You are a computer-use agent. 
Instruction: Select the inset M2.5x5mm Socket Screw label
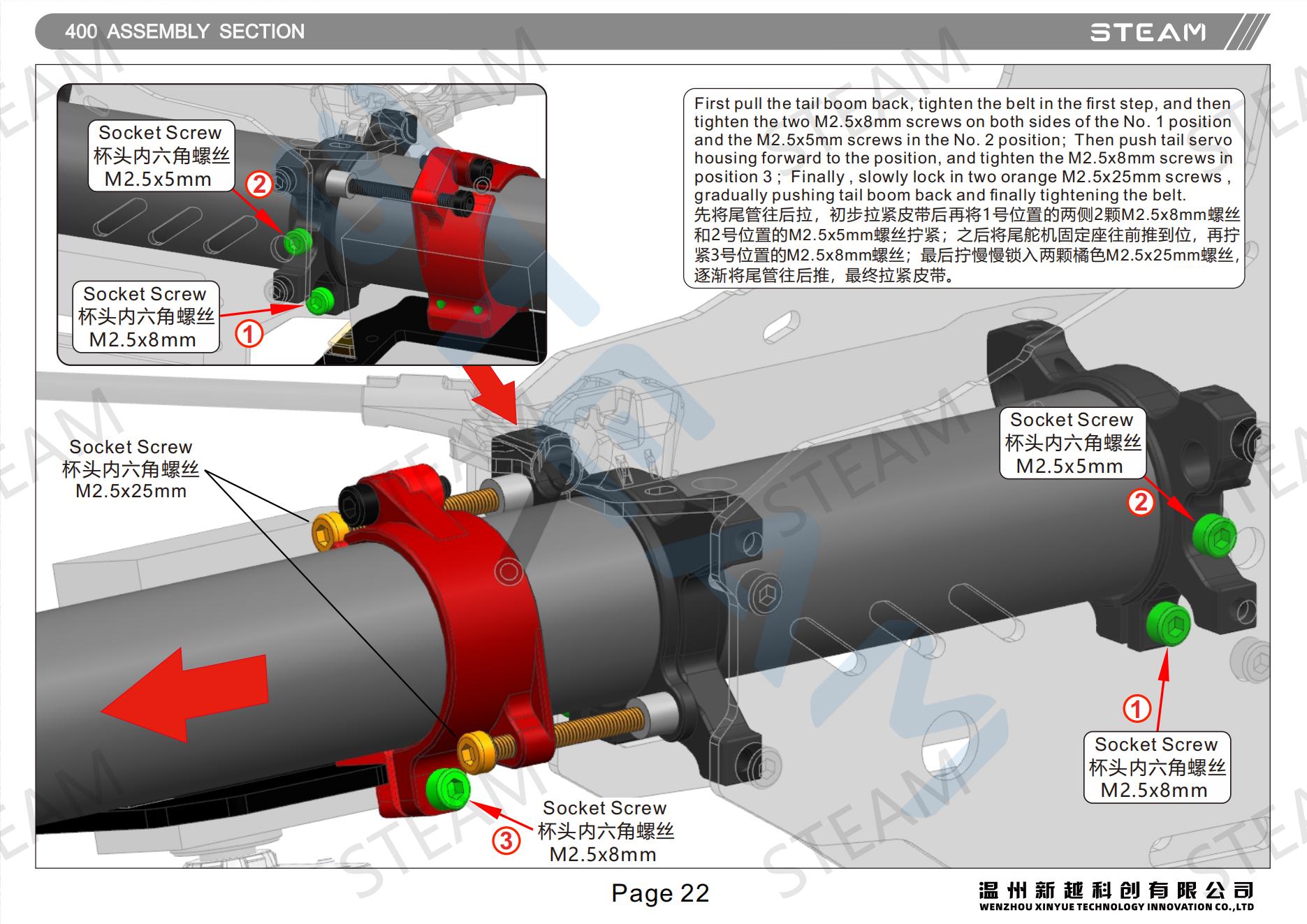click(161, 156)
